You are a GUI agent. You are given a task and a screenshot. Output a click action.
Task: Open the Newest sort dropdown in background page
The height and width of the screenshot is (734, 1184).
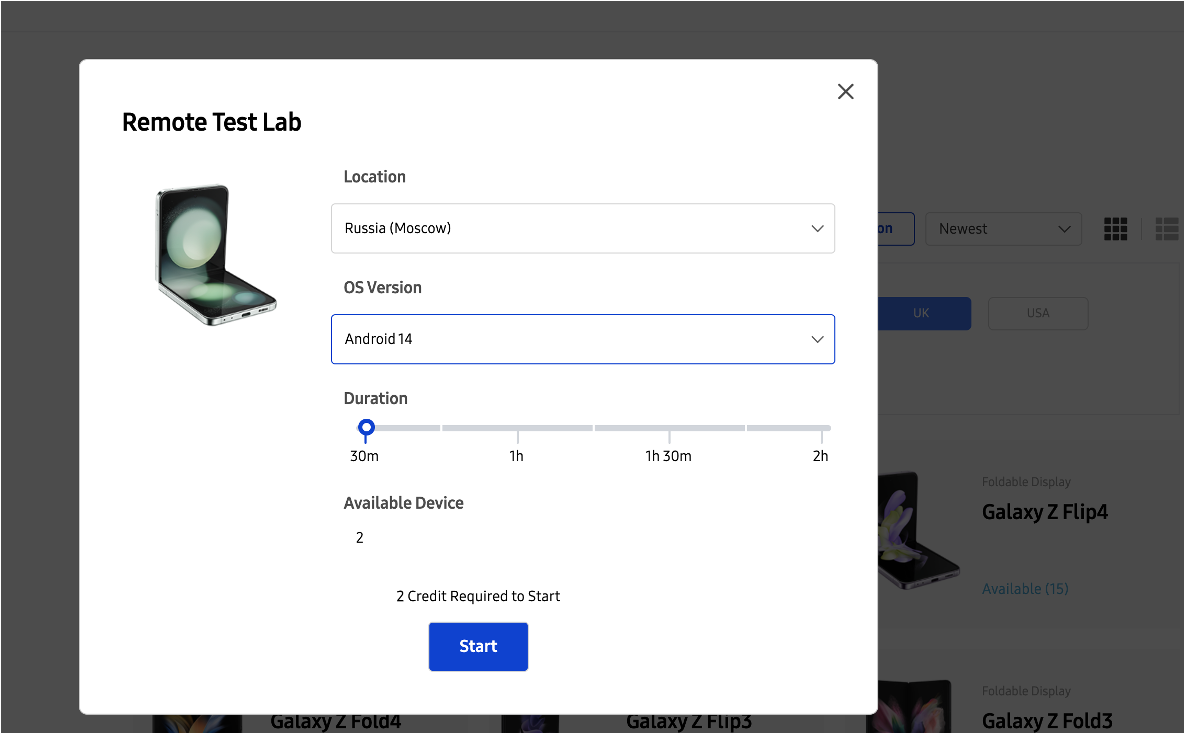coord(1004,229)
